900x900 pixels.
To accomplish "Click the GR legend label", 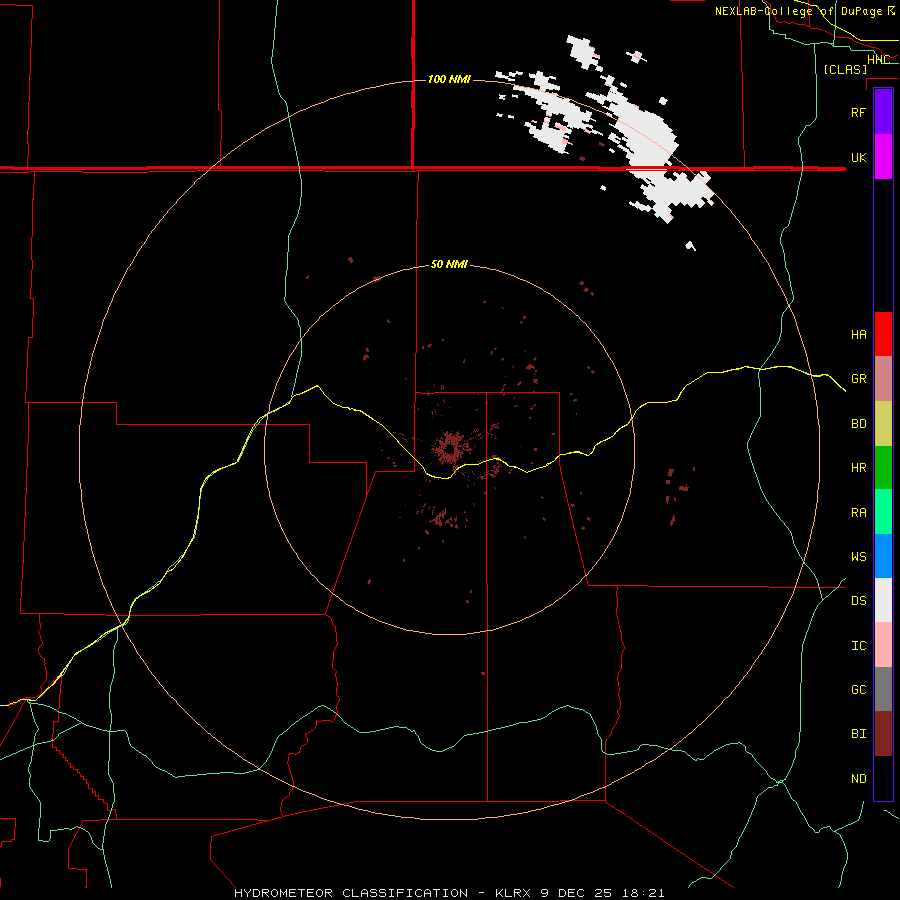I will pyautogui.click(x=858, y=379).
